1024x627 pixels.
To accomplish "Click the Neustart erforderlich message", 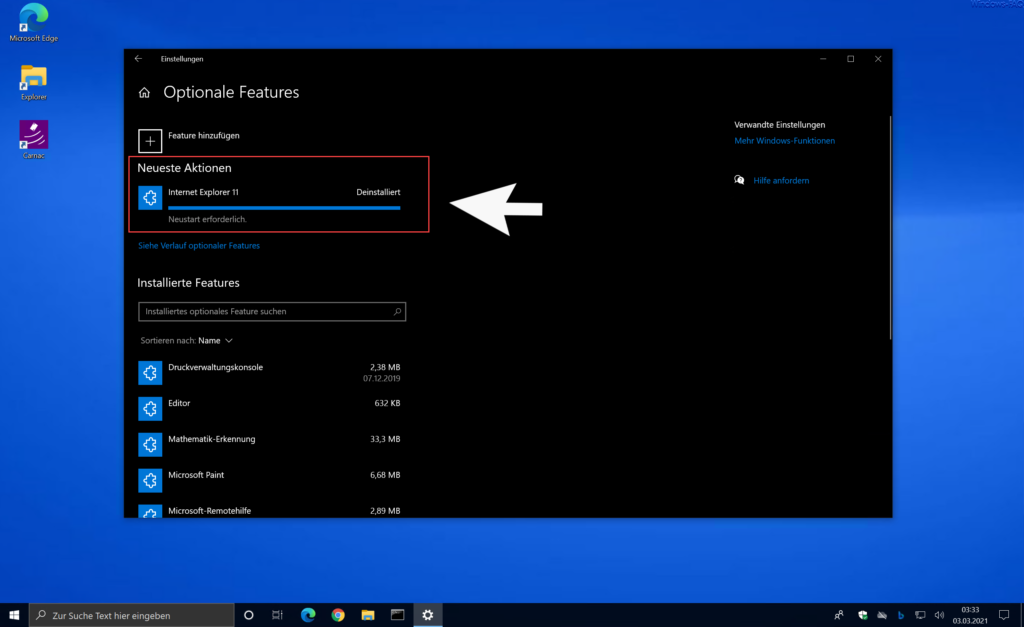I will tap(207, 219).
